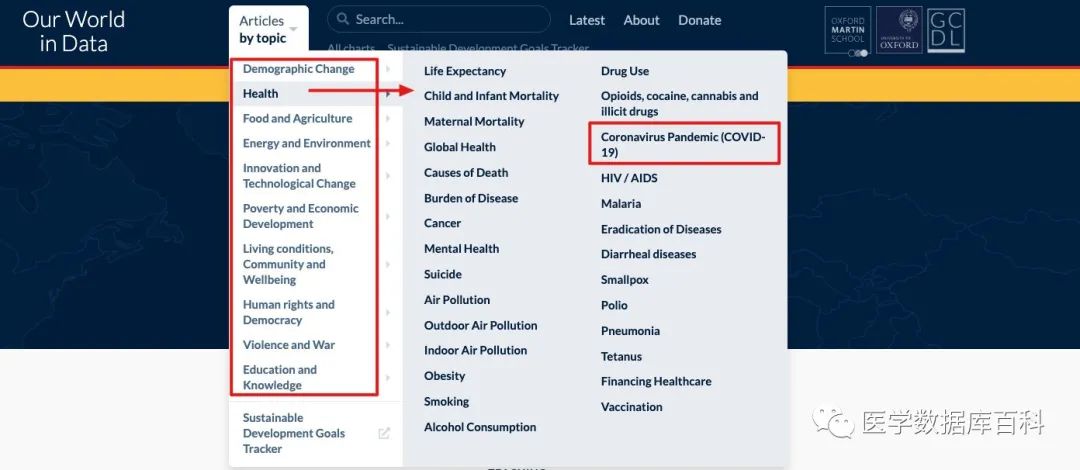
Task: Open the About page
Action: (x=641, y=20)
